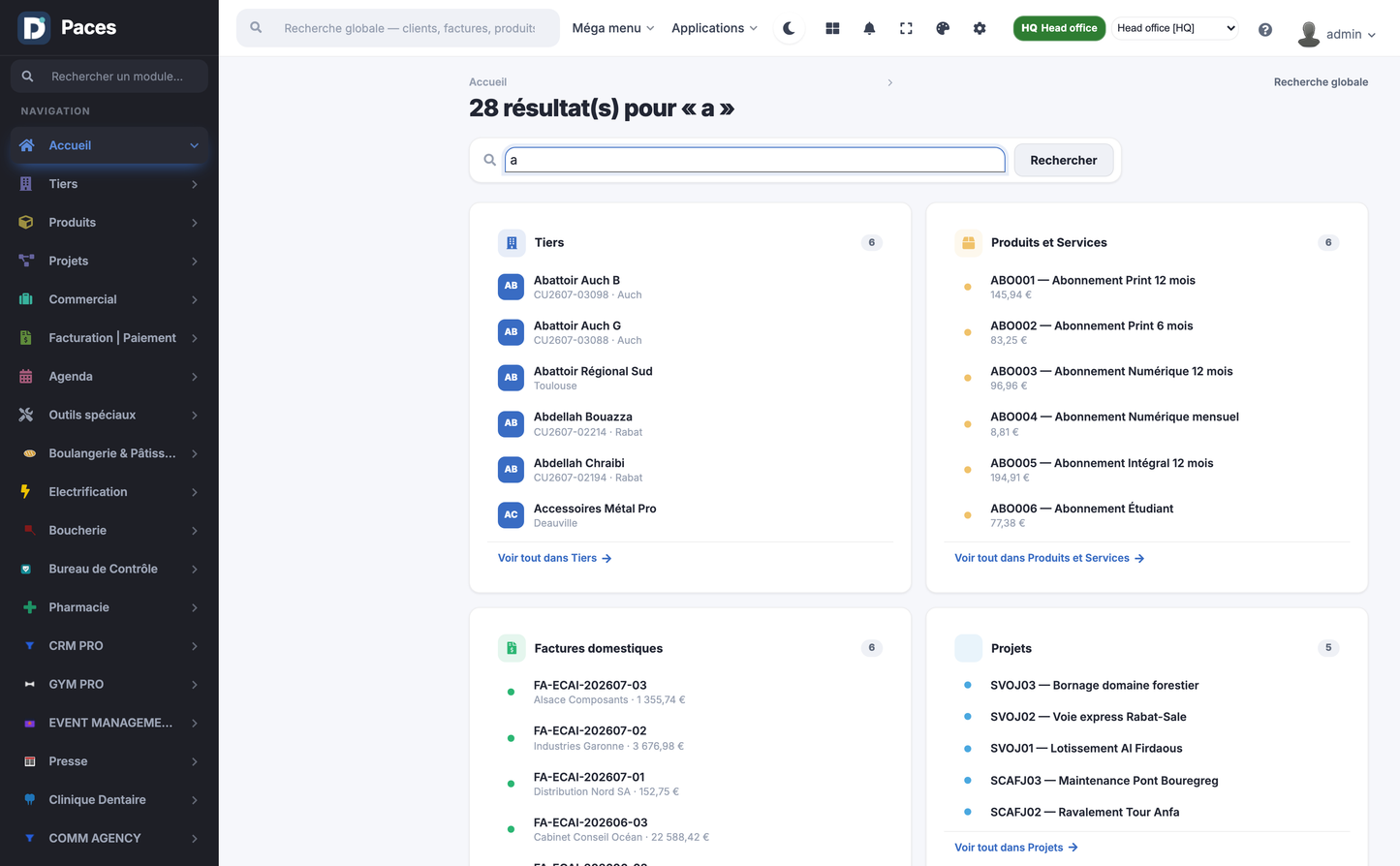
Task: Click Outils spéciaux tools icon
Action: tap(26, 415)
